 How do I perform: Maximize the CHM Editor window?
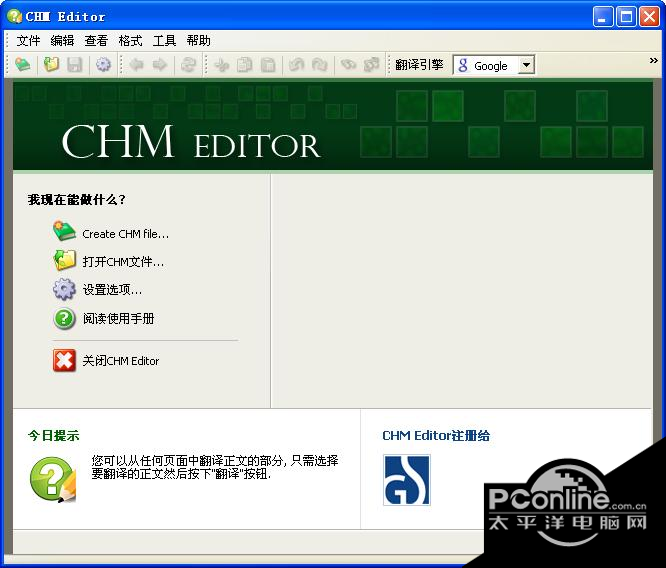[626, 17]
